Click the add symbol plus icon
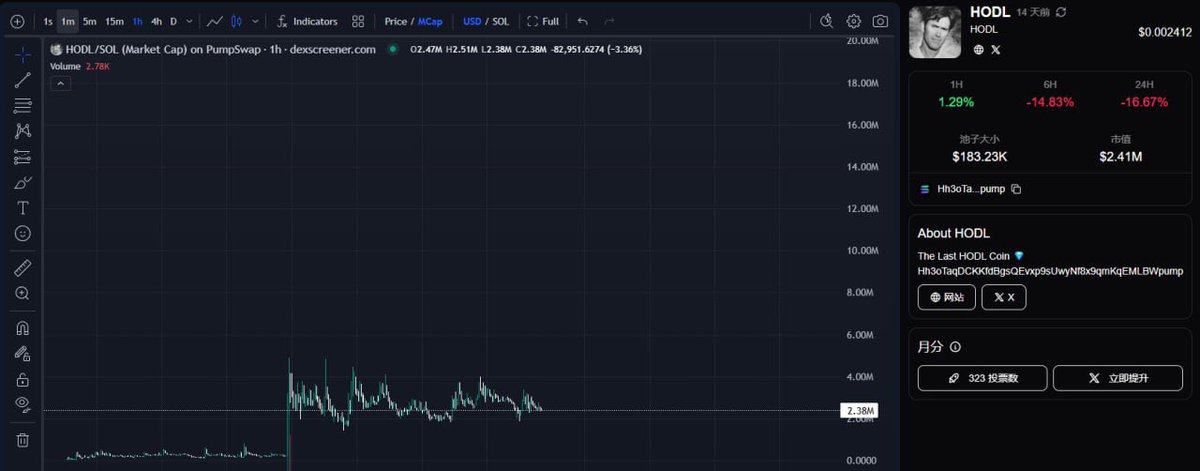 click(17, 21)
